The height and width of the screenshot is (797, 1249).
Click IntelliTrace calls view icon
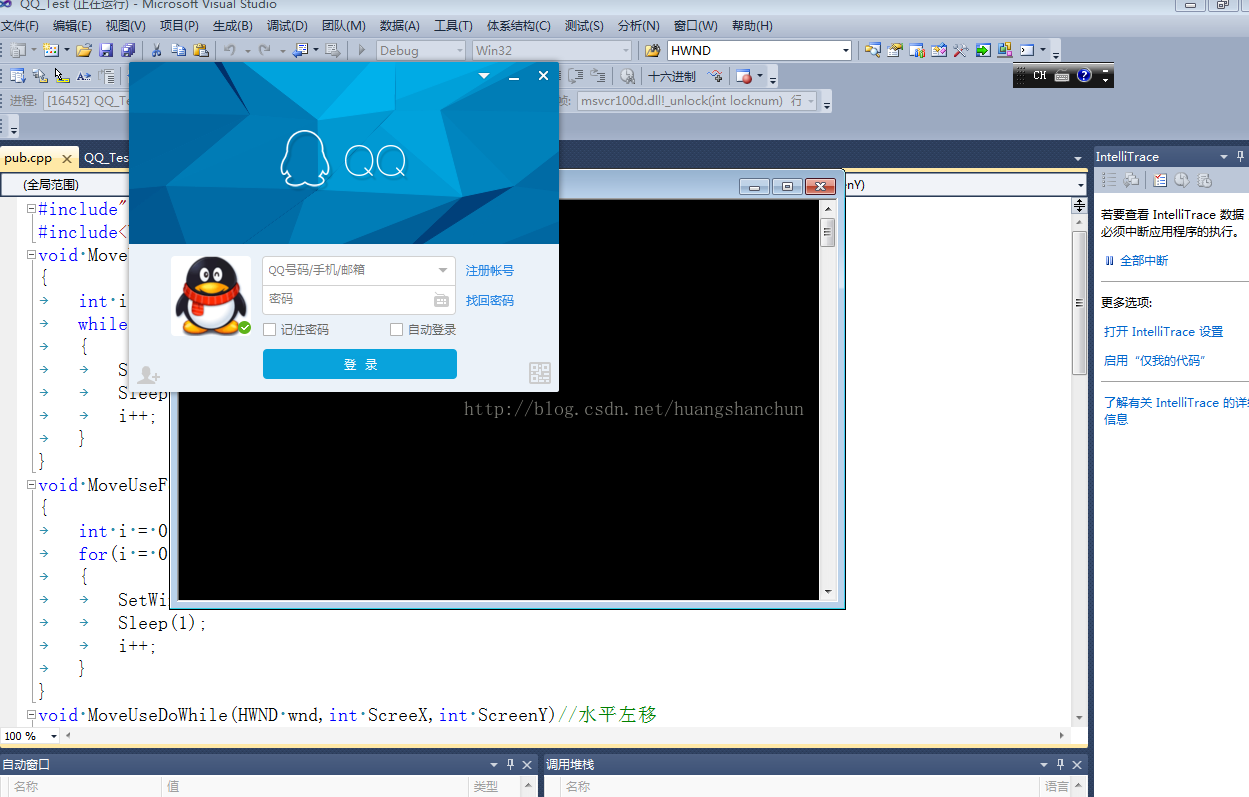pyautogui.click(x=1131, y=180)
